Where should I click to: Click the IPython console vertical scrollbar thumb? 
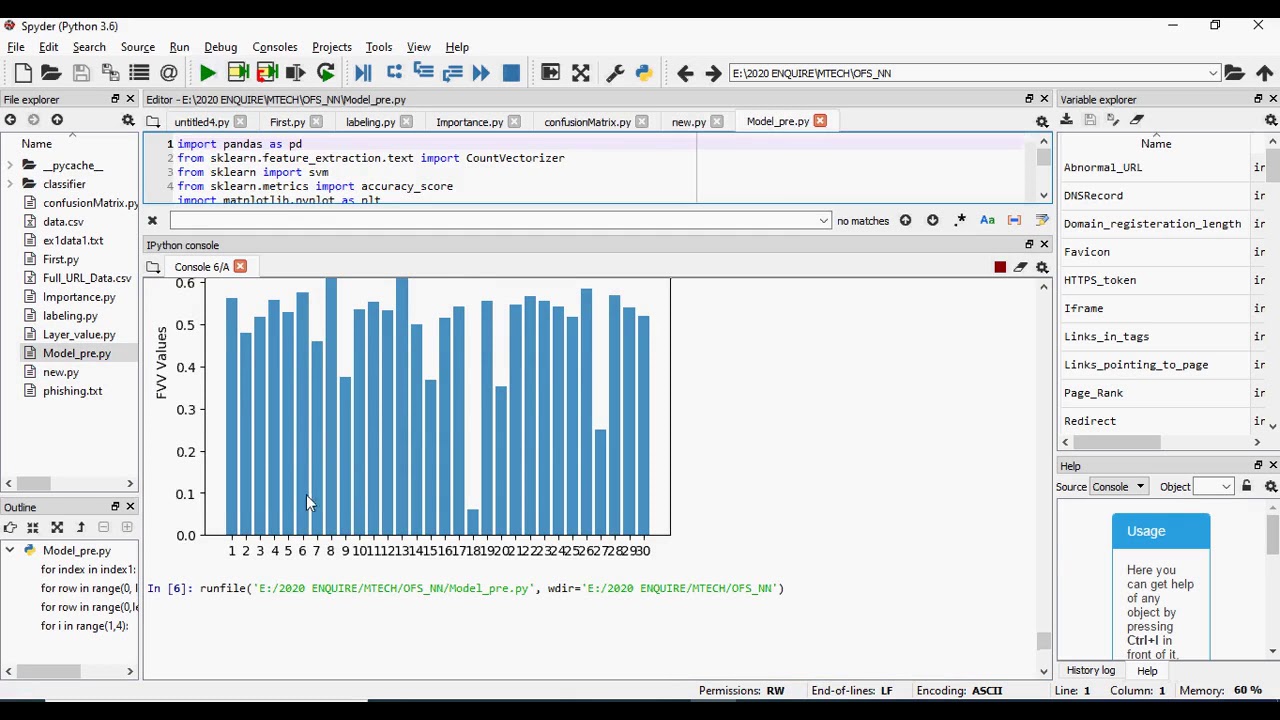click(1043, 640)
